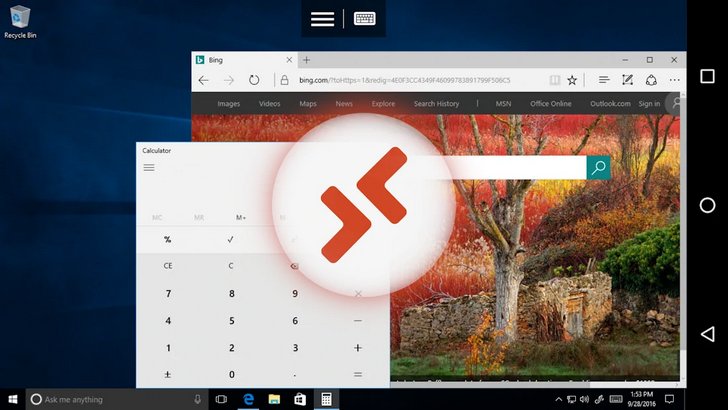Click the percent key in Calculator

coord(168,240)
